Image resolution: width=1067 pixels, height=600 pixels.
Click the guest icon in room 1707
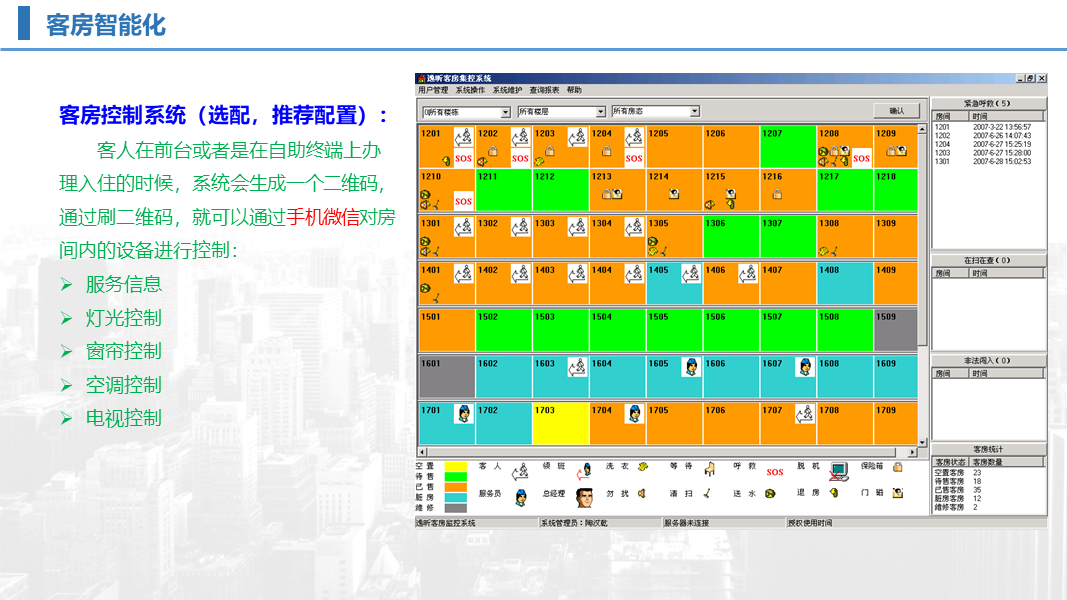804,413
